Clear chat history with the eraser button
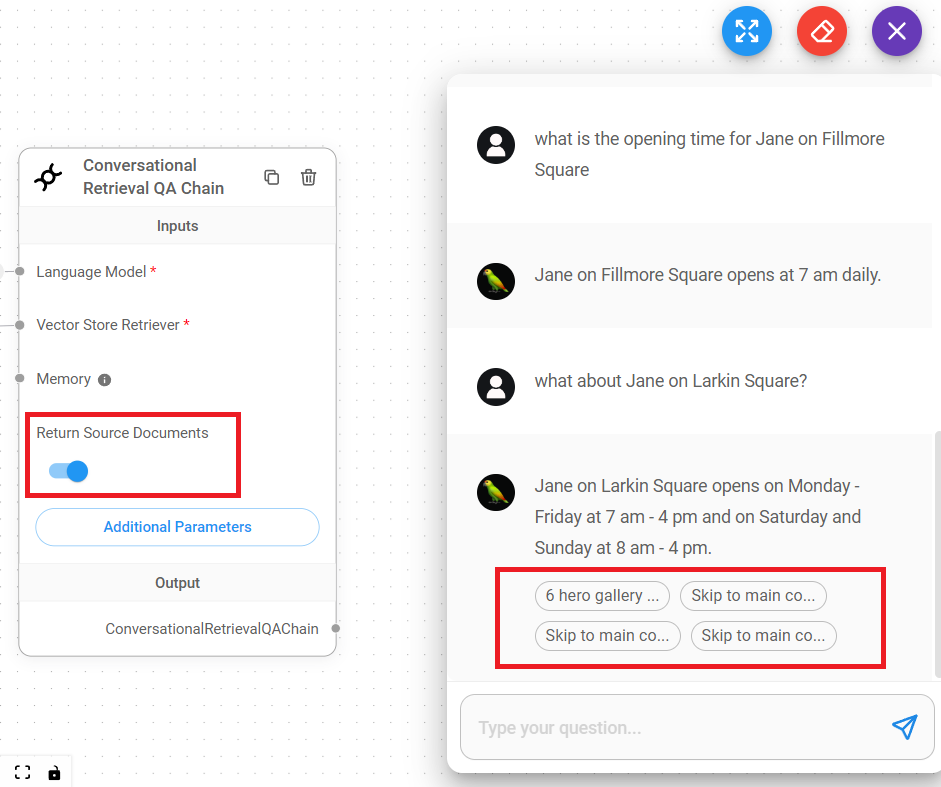The height and width of the screenshot is (787, 941). 822,32
